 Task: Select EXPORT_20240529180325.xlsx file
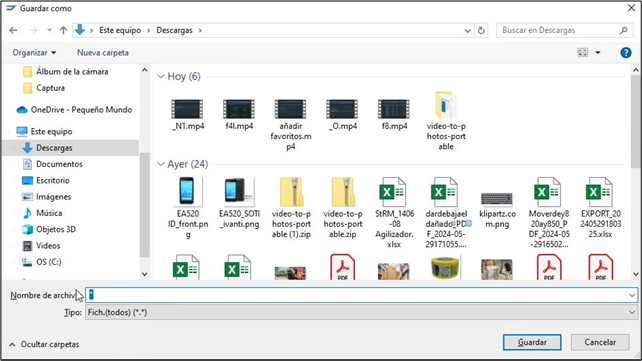coord(600,208)
